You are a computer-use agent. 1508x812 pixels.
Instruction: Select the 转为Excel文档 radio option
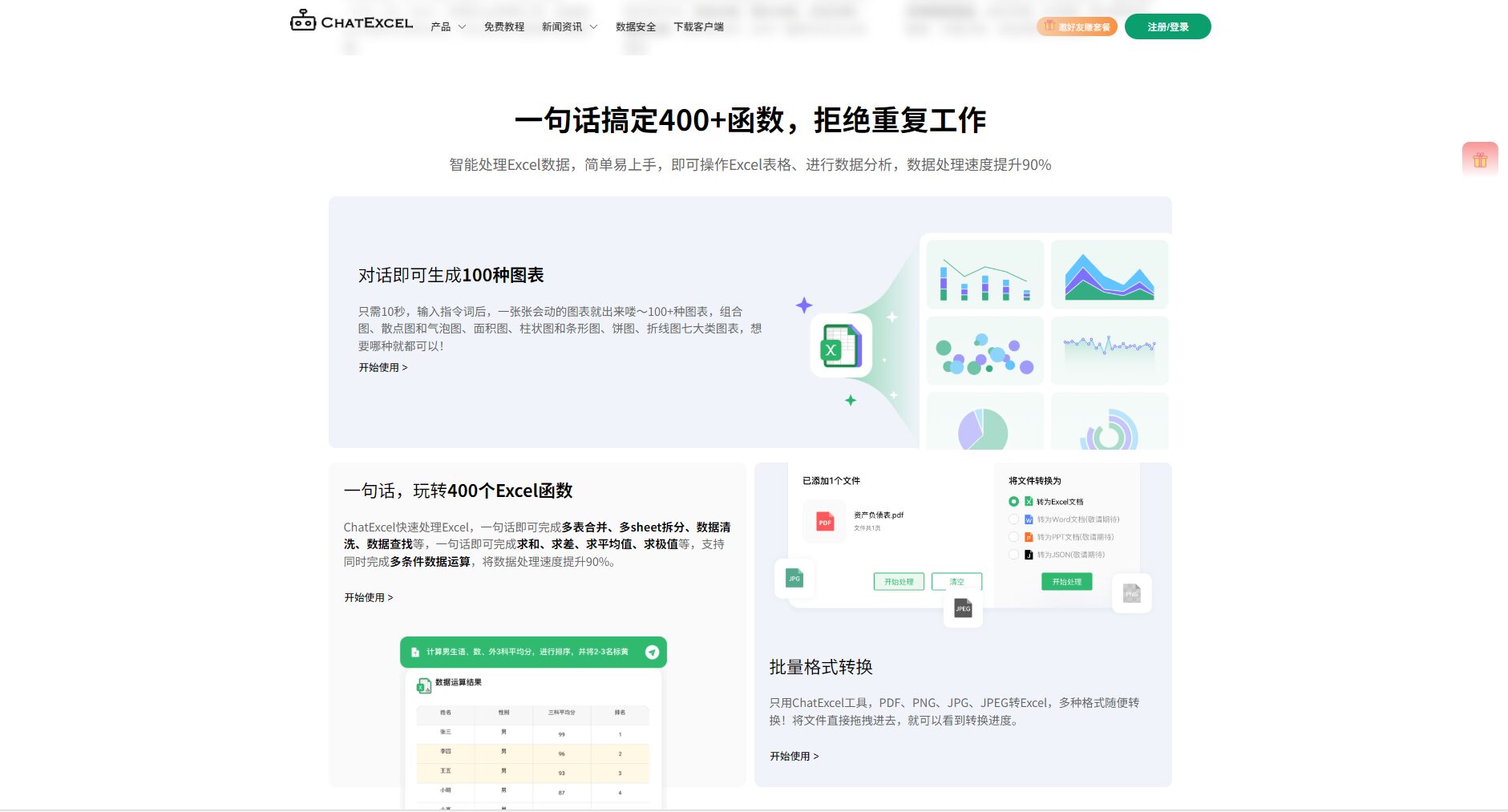tap(1013, 502)
